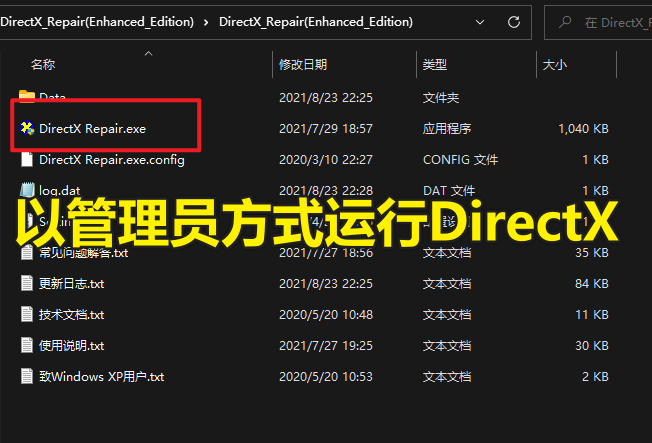The image size is (652, 443).
Task: Open the Data folder icon
Action: pyautogui.click(x=27, y=97)
